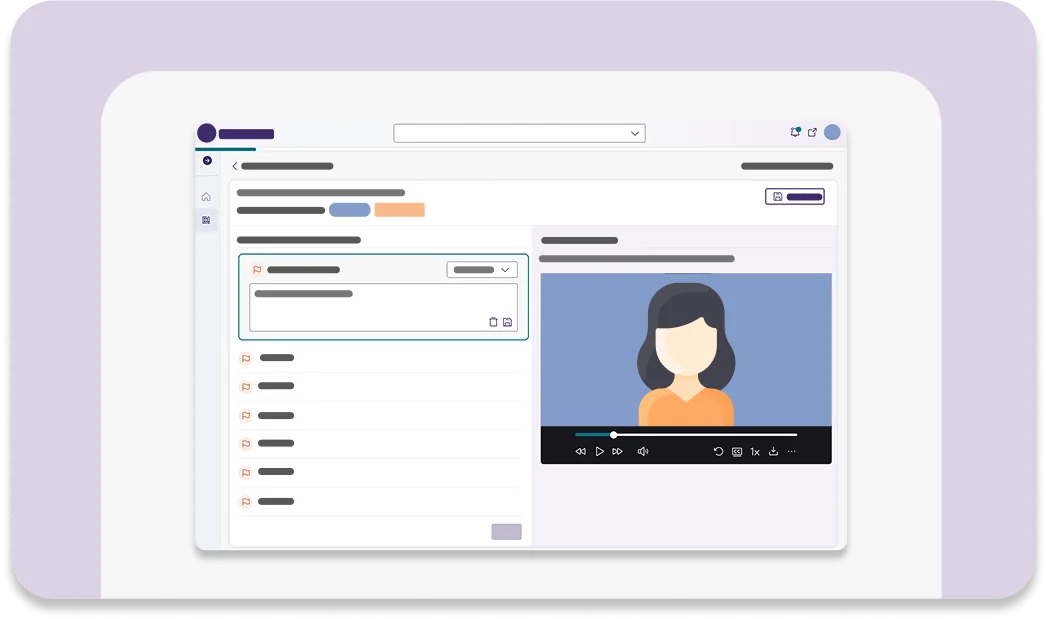This screenshot has height=619, width=1046.
Task: Click the video progress slider handle
Action: [613, 435]
